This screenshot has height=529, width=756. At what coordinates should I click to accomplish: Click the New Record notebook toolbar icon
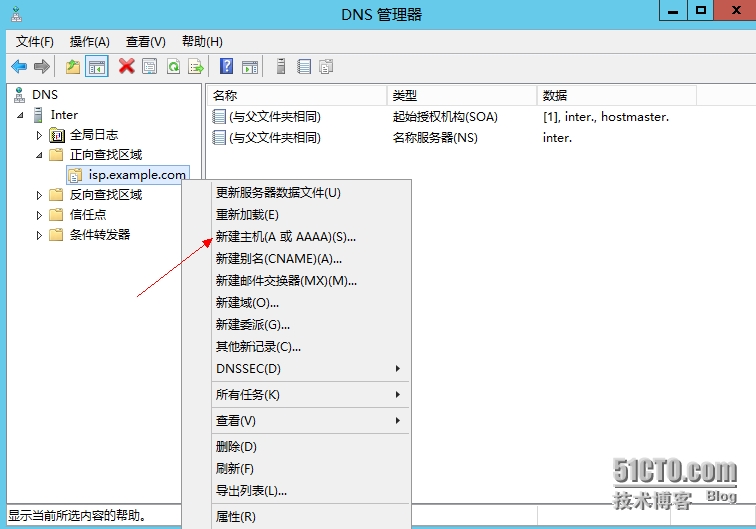click(304, 67)
